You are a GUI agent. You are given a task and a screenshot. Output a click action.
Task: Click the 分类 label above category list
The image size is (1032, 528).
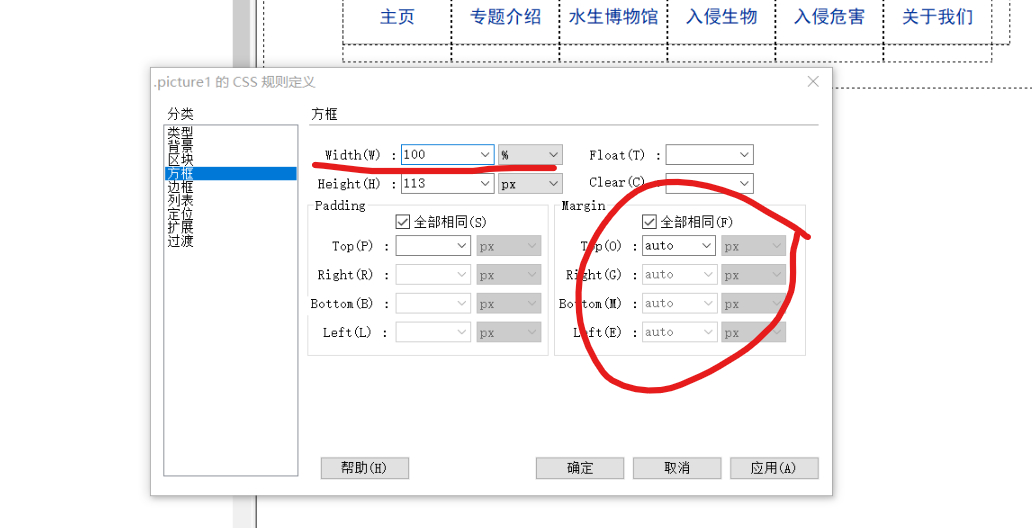[180, 114]
